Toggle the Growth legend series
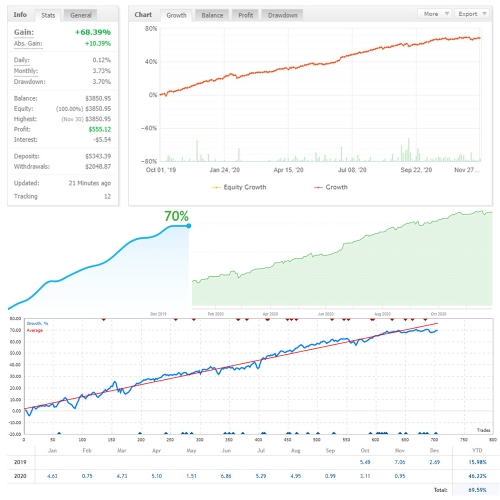The height and width of the screenshot is (500, 500). pyautogui.click(x=331, y=187)
